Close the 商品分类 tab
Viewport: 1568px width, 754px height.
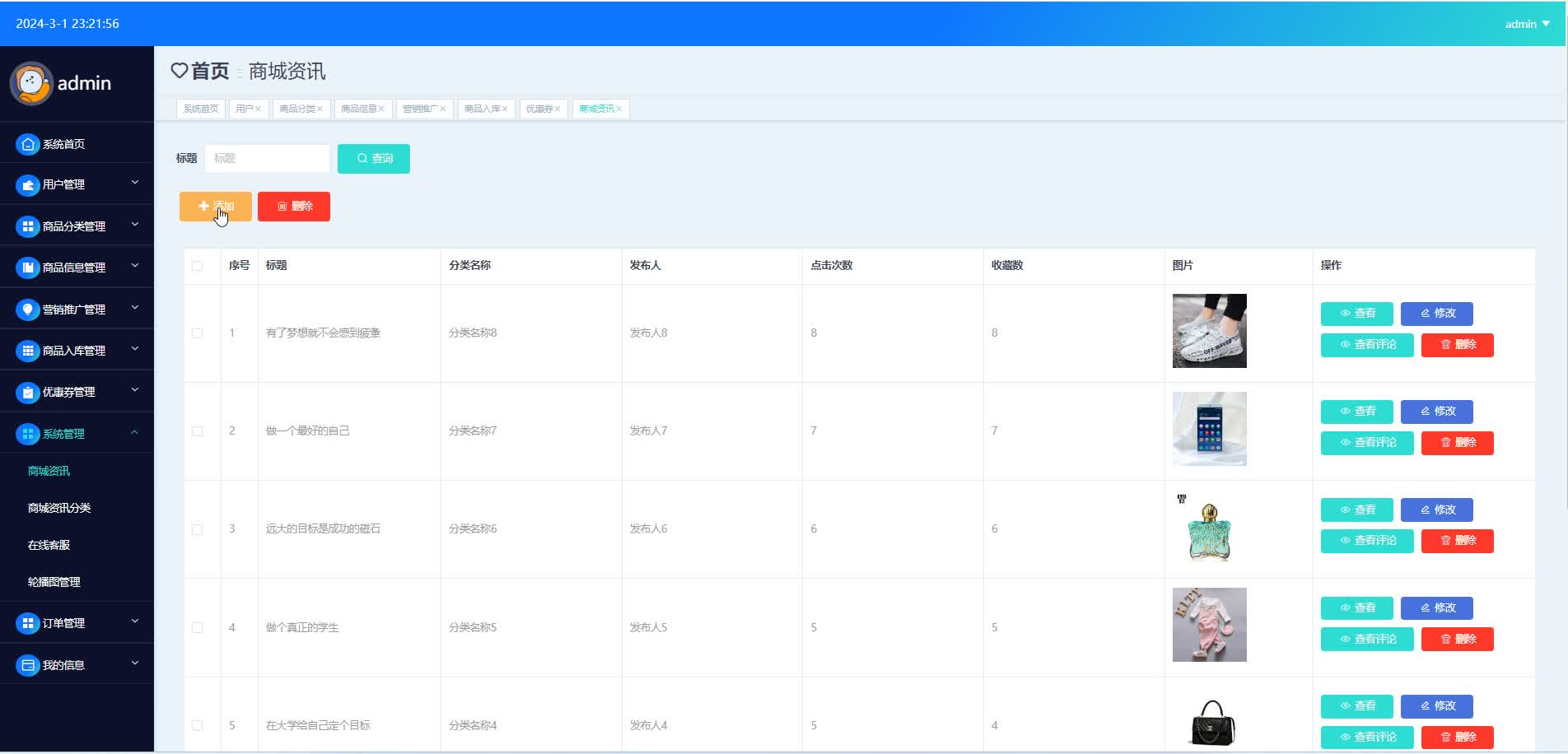(320, 109)
